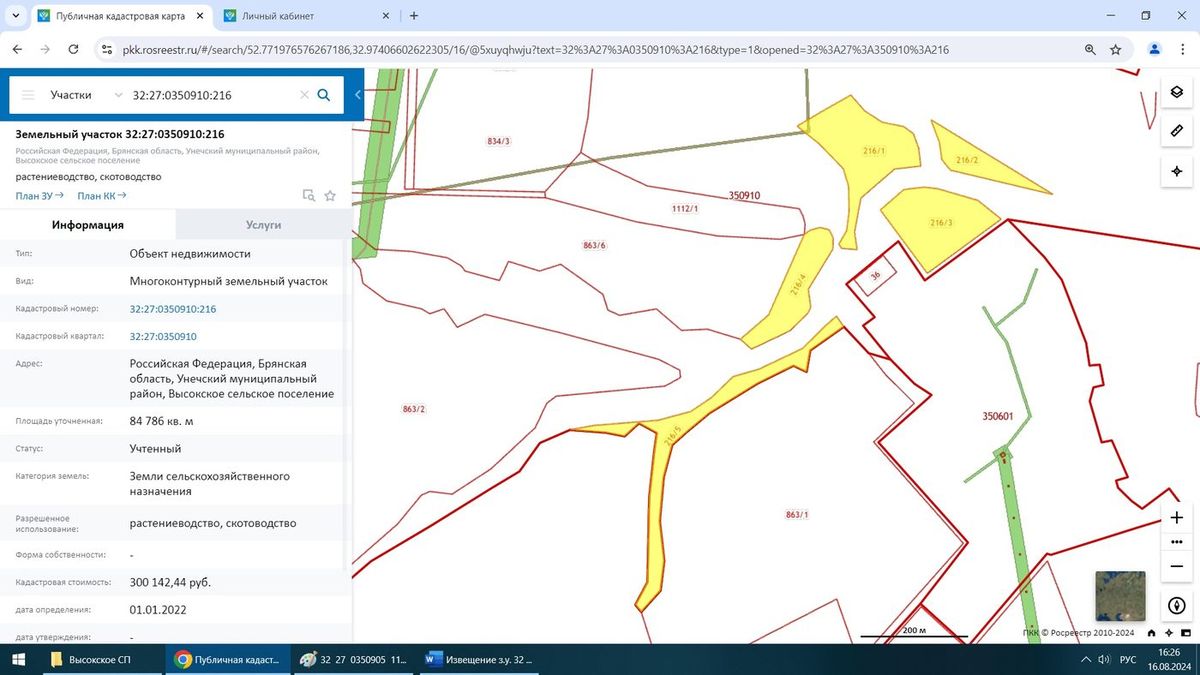Open the volume control in the system tray
Screen dimensions: 1200x675
point(1103,660)
